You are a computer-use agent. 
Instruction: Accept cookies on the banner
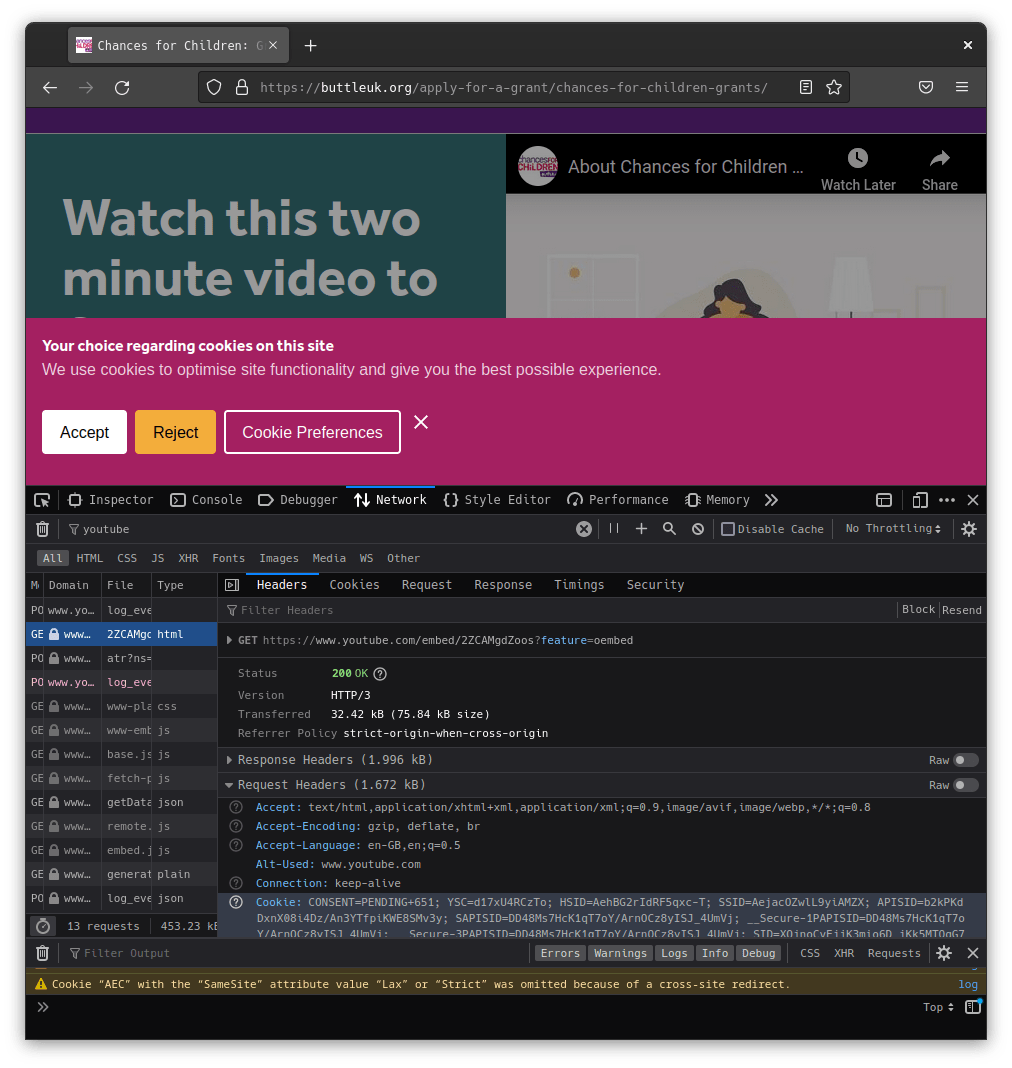click(84, 433)
